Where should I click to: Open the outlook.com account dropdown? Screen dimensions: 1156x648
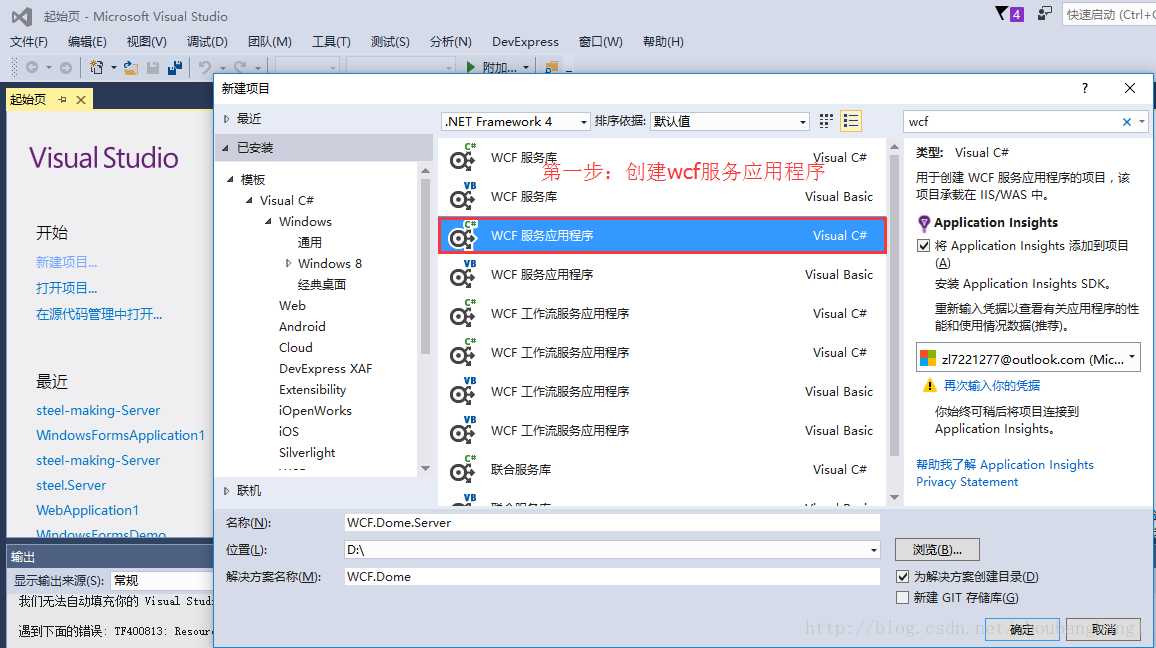click(1028, 359)
